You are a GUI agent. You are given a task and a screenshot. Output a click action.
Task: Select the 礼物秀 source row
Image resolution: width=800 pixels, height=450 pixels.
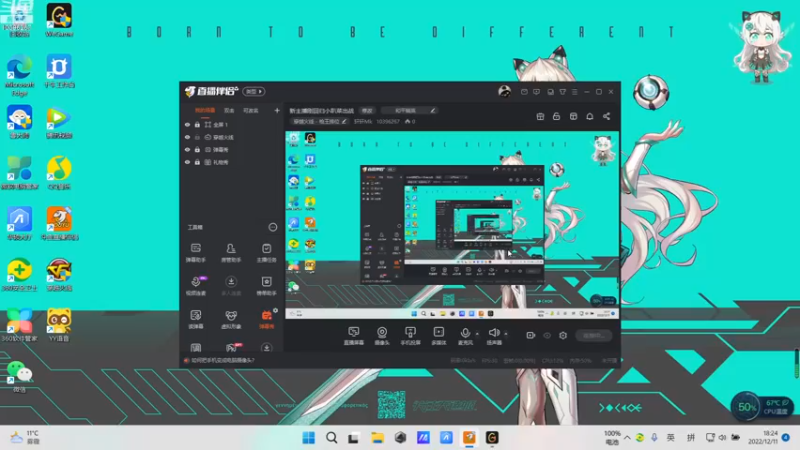(x=232, y=162)
